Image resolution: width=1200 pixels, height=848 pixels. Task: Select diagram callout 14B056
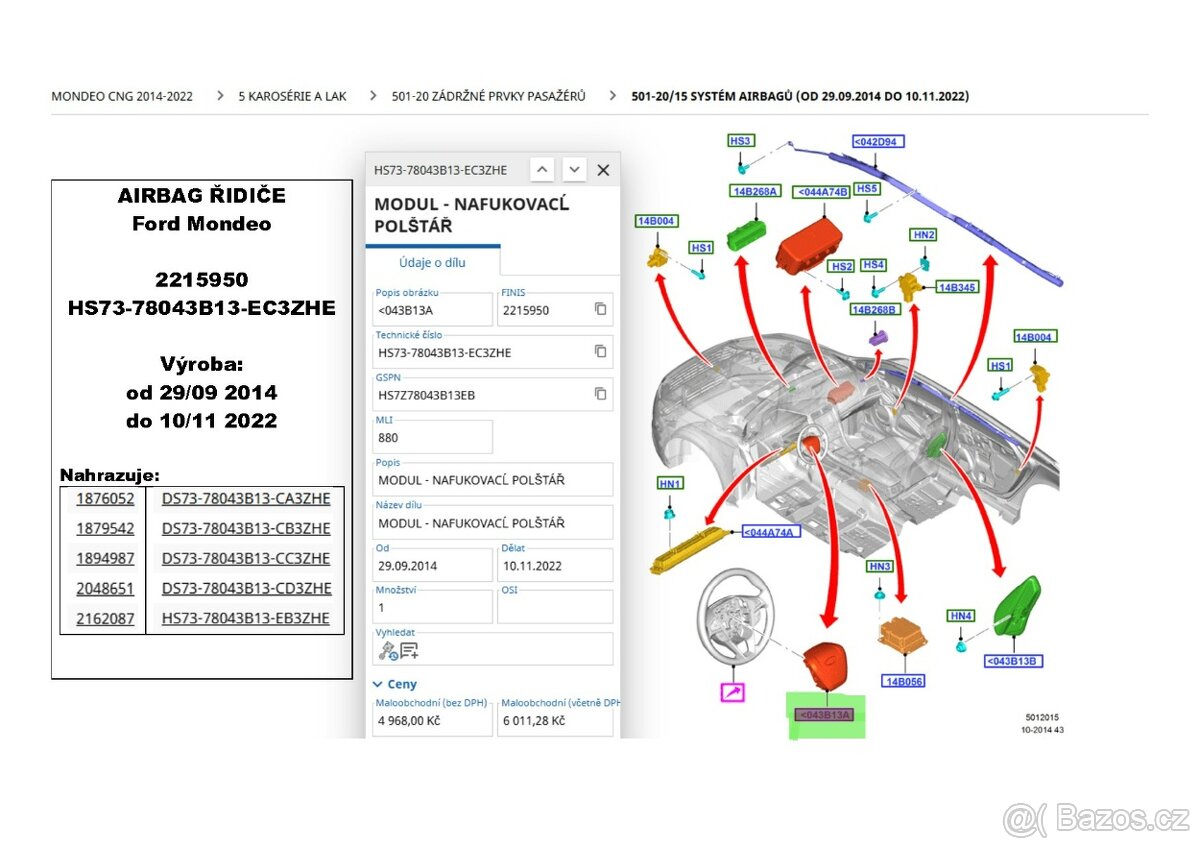[x=902, y=681]
